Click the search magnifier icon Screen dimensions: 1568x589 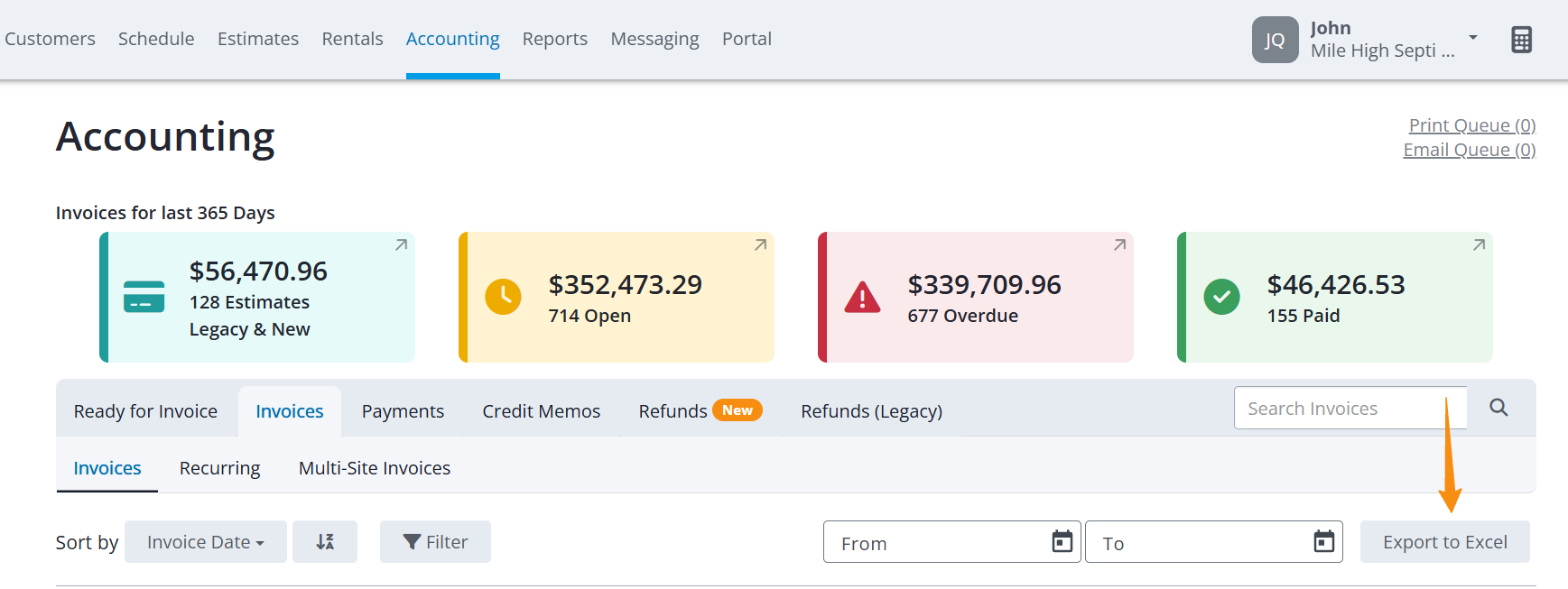point(1498,408)
